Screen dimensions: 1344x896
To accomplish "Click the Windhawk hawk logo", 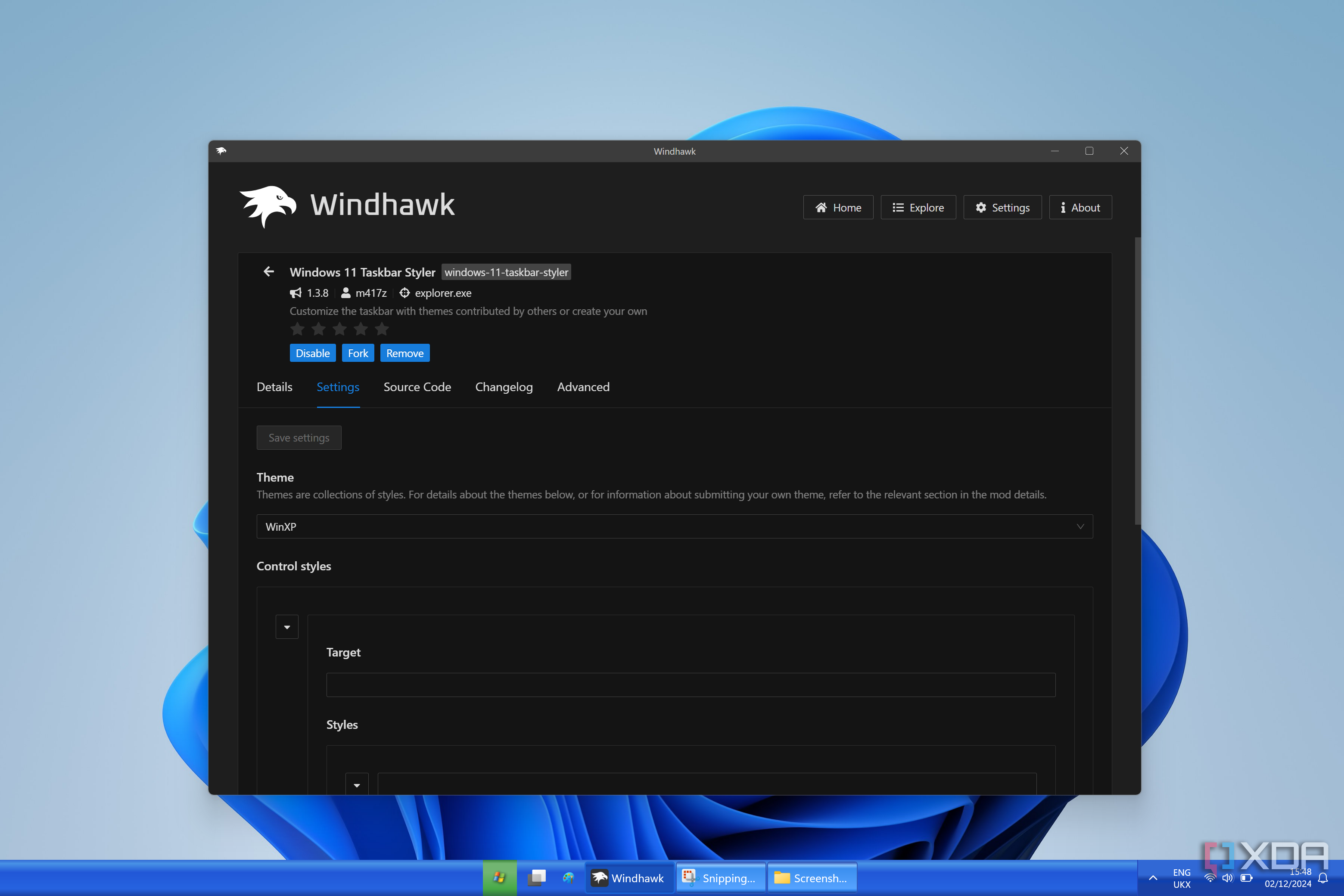I will 268,206.
